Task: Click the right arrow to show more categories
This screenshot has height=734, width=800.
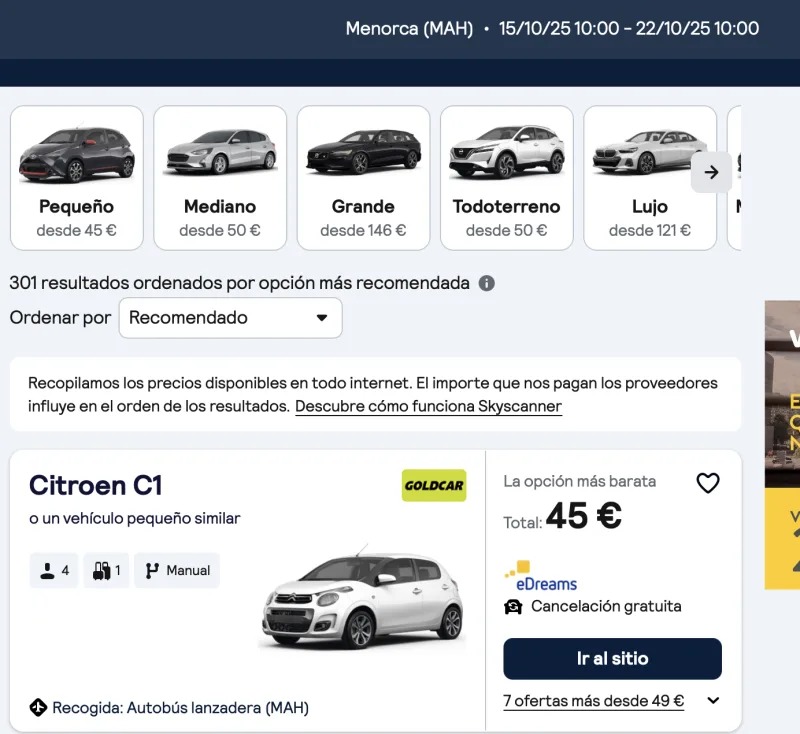Action: click(711, 172)
